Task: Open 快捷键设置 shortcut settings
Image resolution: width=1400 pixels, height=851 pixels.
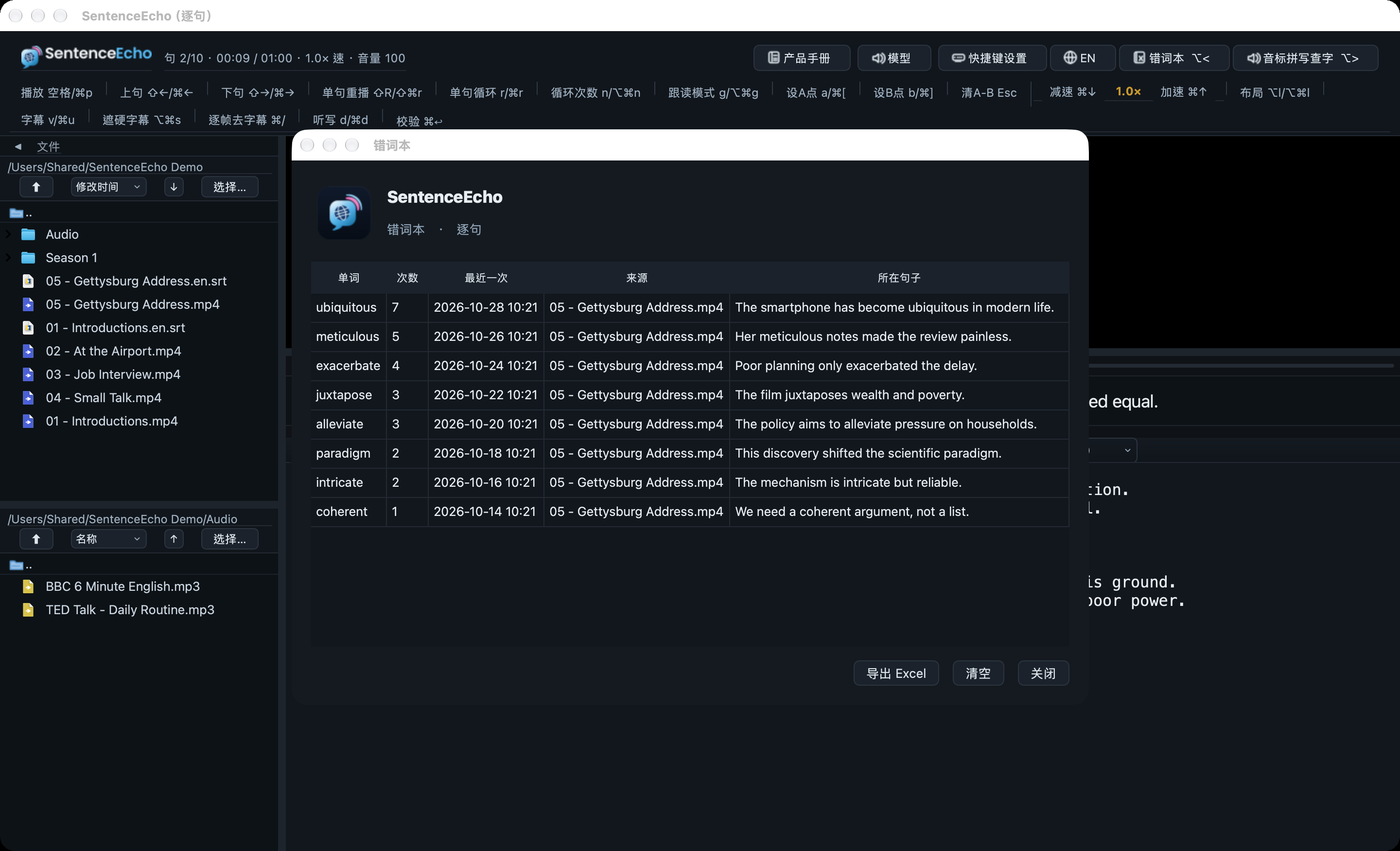Action: pos(992,58)
